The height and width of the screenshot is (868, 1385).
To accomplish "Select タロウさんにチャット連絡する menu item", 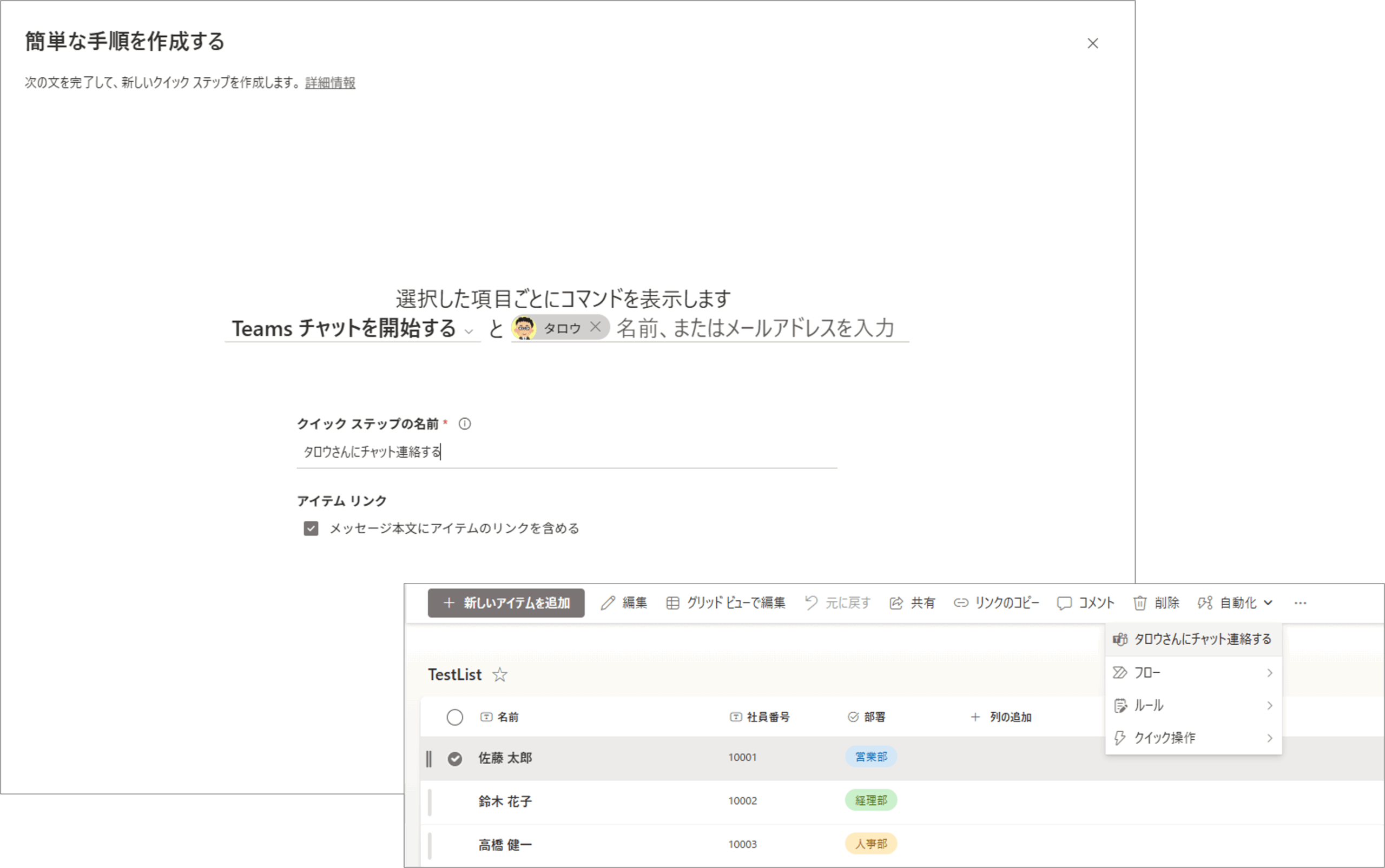I will pyautogui.click(x=1193, y=640).
